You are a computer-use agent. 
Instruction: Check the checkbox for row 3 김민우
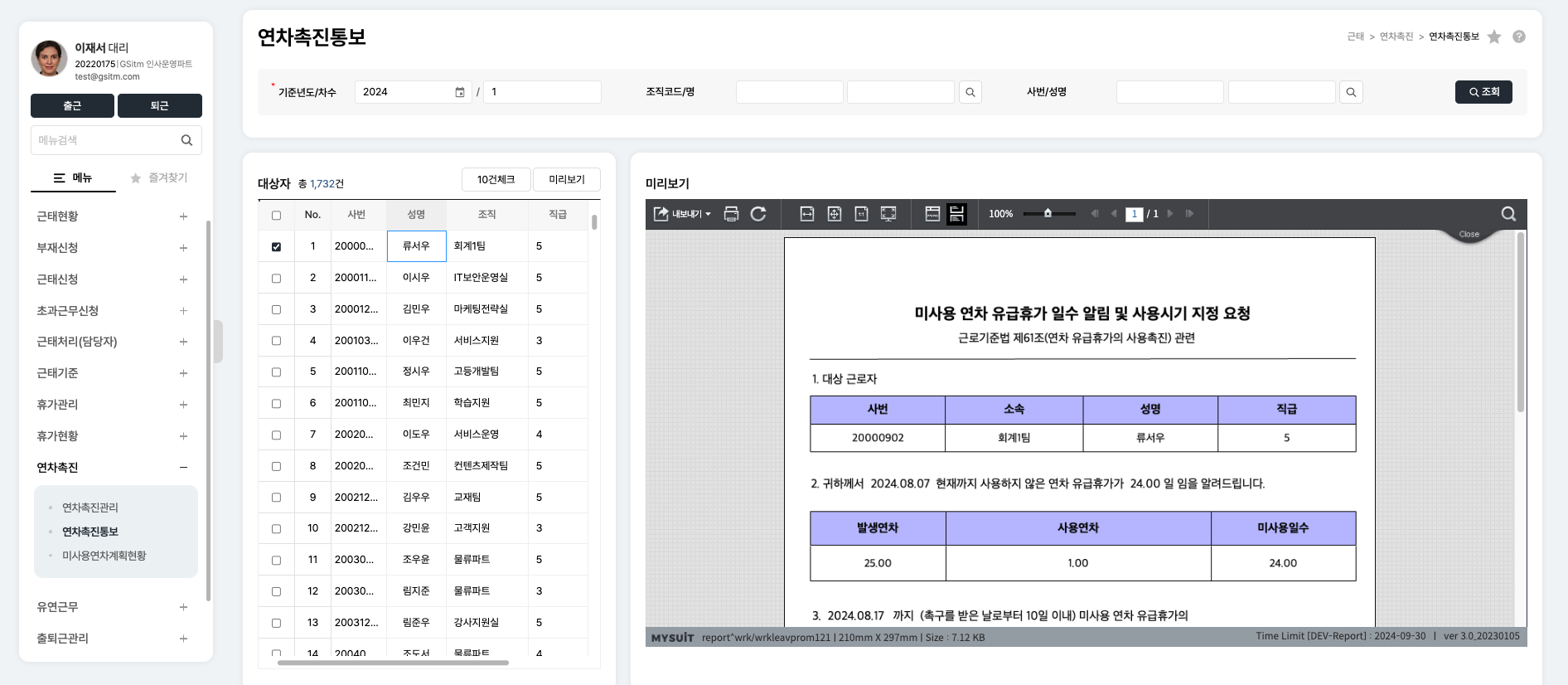coord(276,309)
